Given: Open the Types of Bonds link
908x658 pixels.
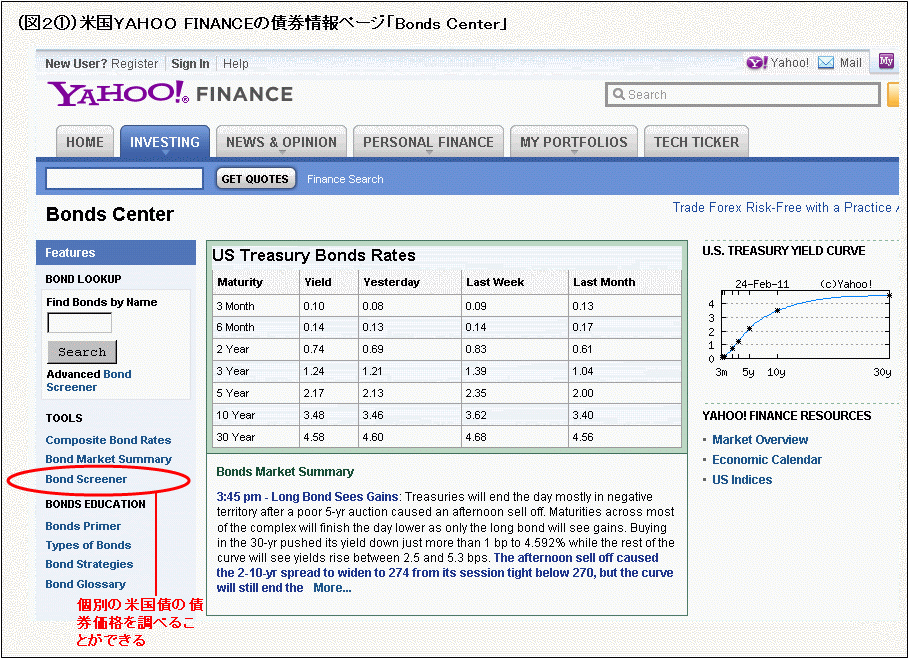Looking at the screenshot, I should [88, 545].
